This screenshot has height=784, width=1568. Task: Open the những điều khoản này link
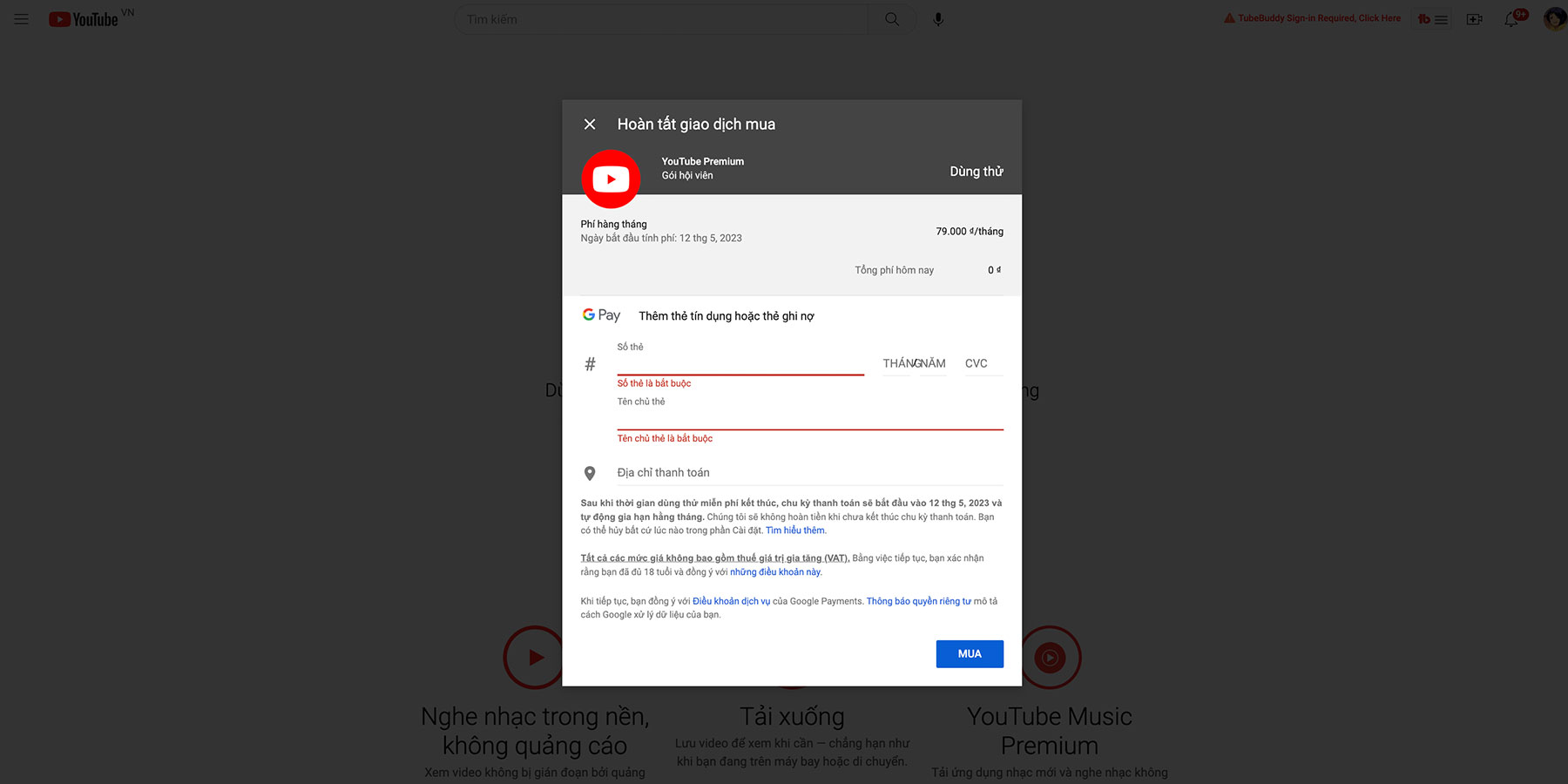[x=775, y=572]
